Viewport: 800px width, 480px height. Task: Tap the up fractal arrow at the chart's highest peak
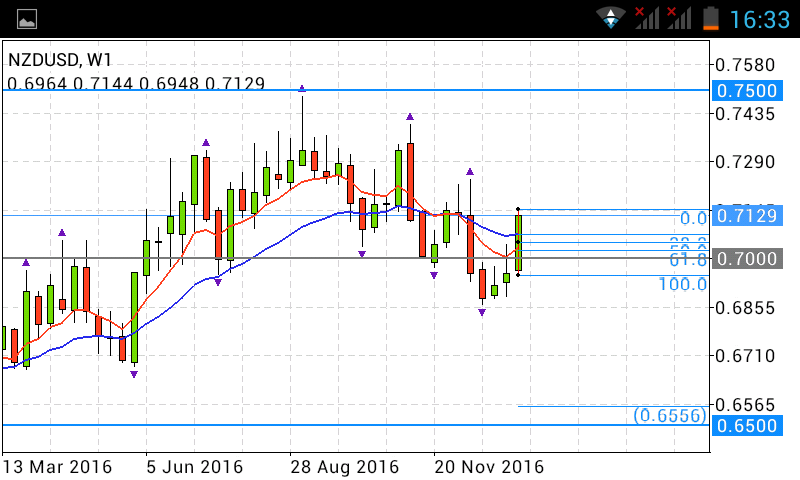click(302, 89)
